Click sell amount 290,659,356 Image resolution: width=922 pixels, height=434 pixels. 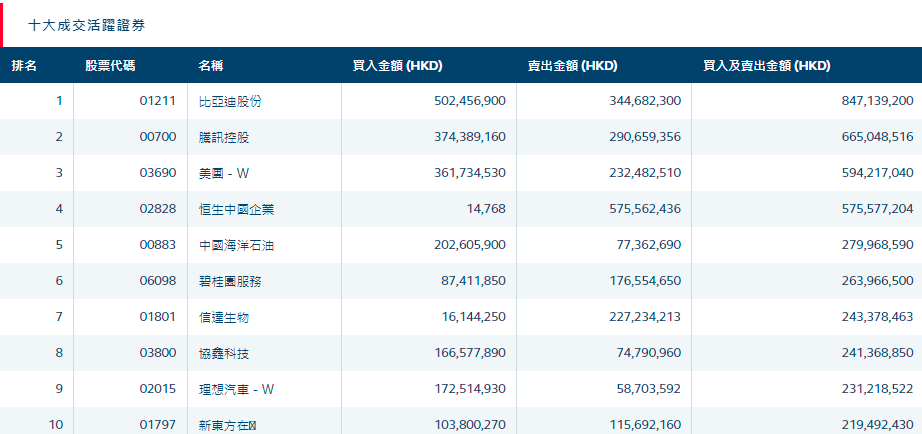(x=645, y=137)
